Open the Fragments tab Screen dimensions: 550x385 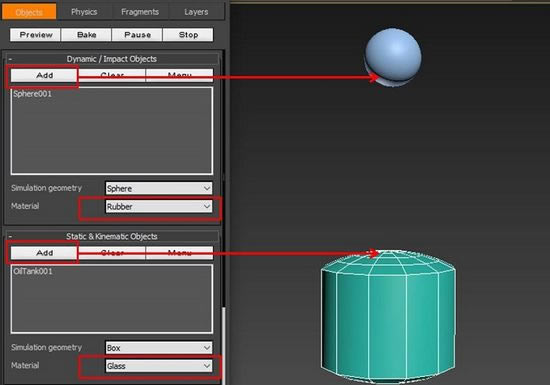click(x=140, y=12)
